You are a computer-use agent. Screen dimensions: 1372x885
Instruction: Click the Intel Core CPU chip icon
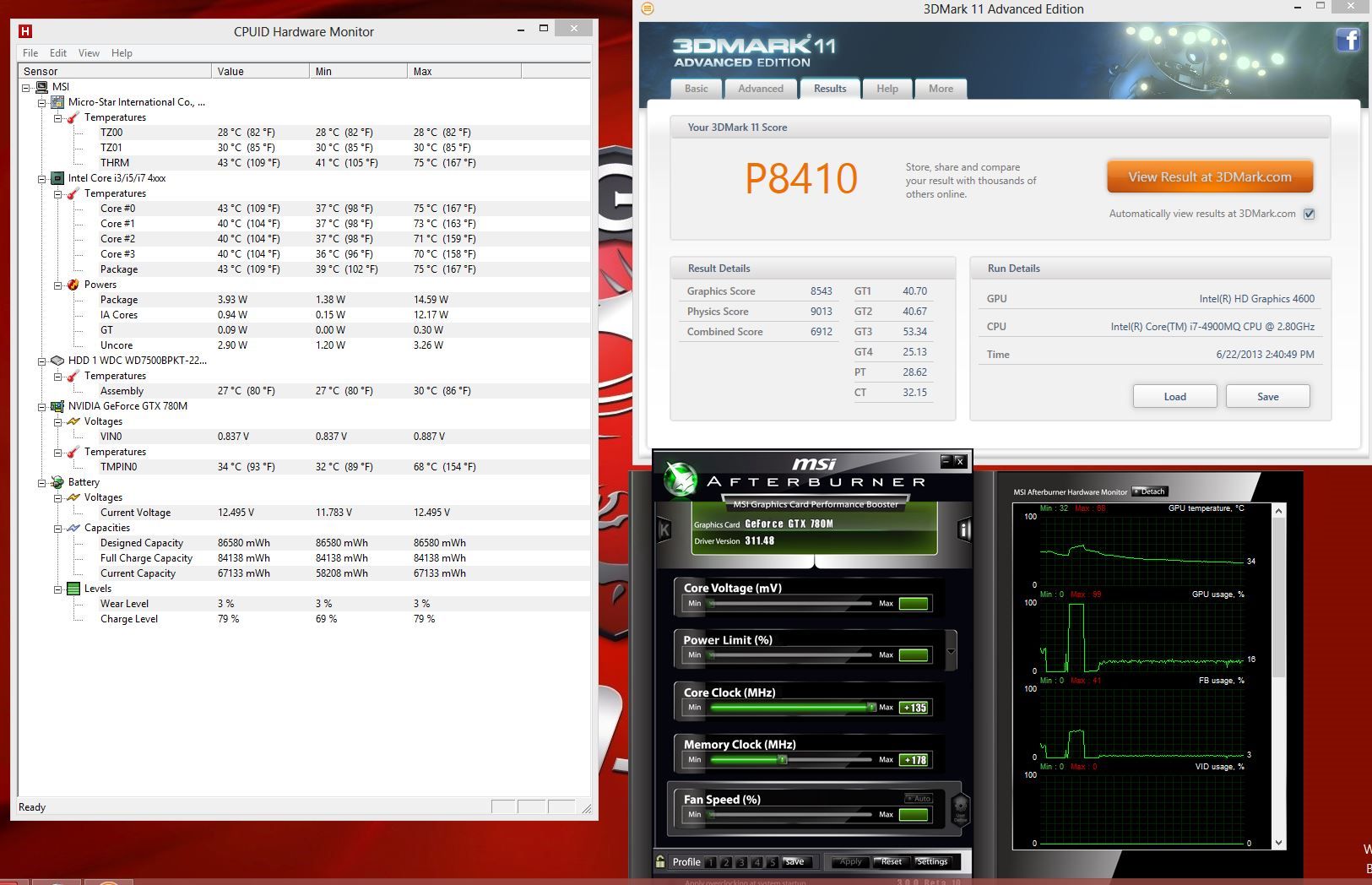(x=57, y=178)
